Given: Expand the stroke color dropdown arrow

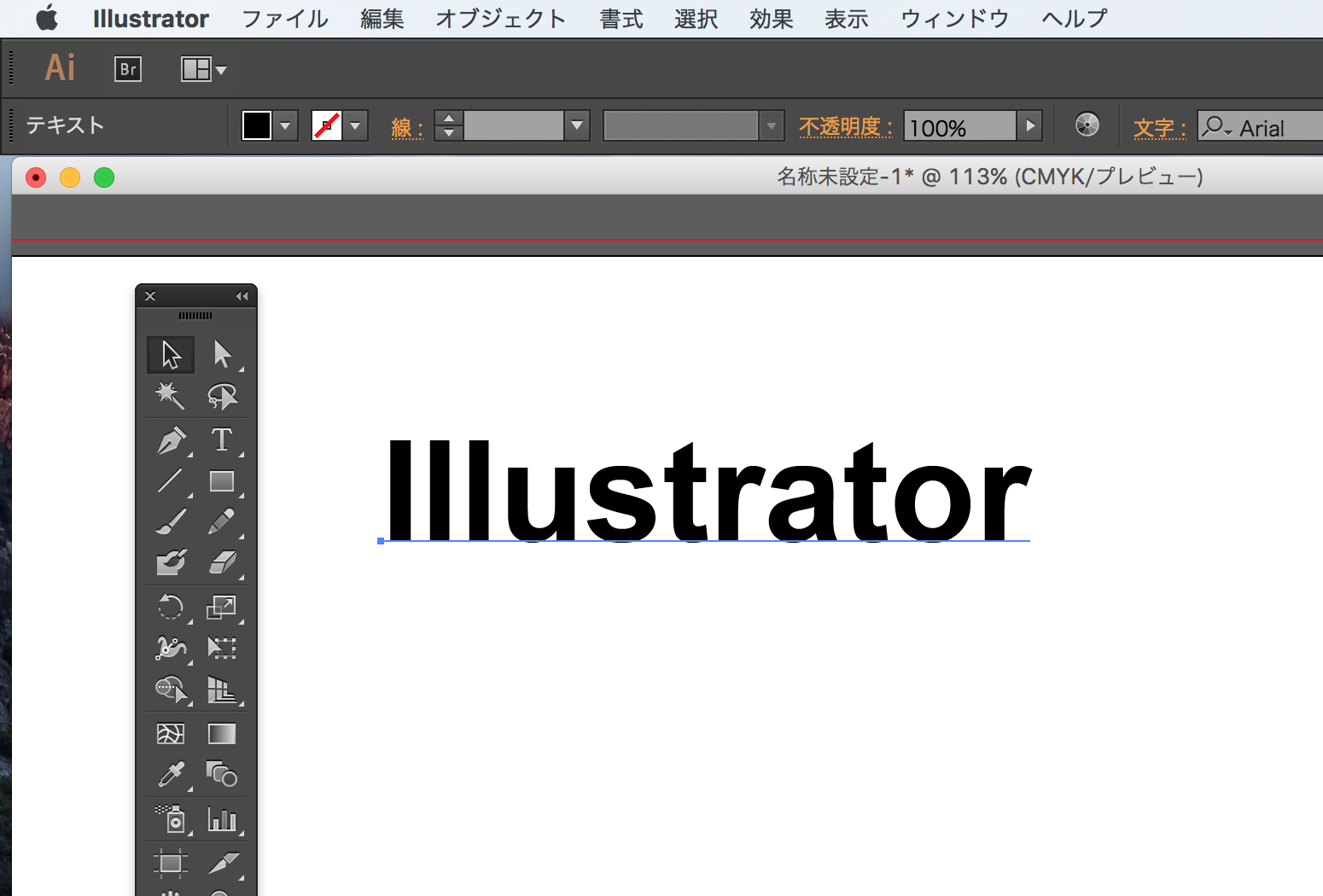Looking at the screenshot, I should click(356, 126).
